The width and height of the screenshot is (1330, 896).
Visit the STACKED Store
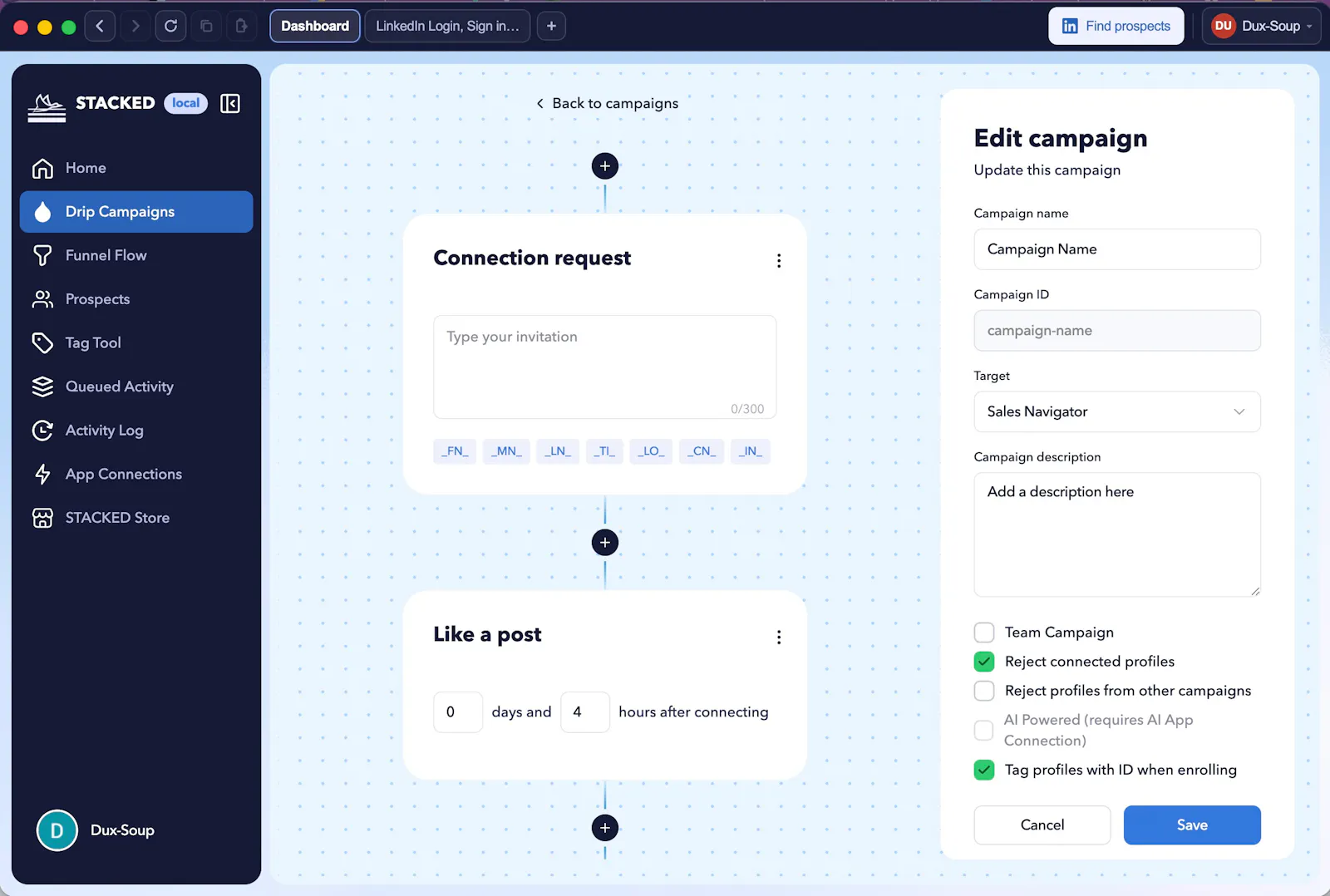click(136, 518)
